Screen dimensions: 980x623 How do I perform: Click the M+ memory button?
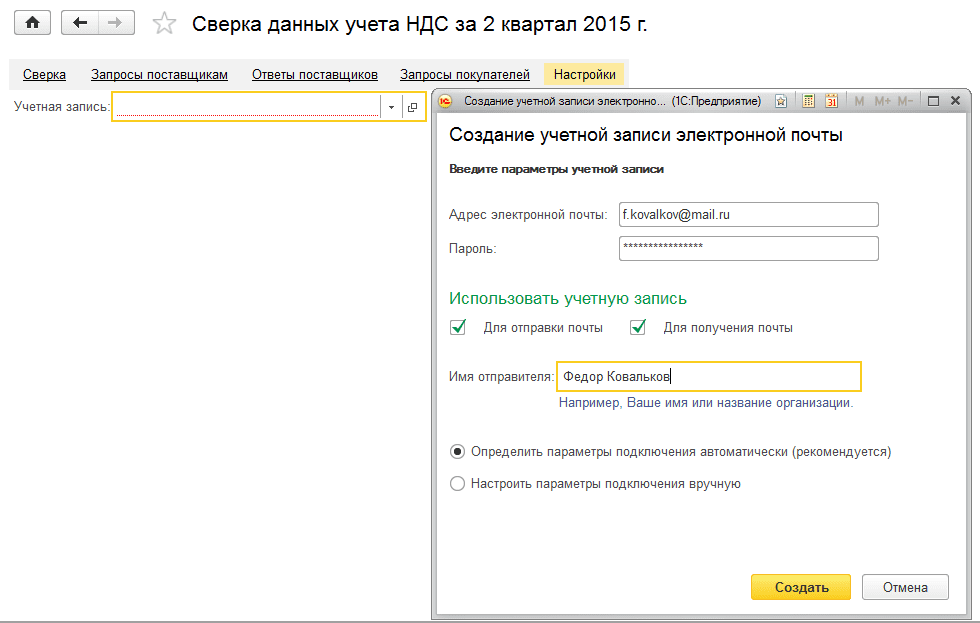click(882, 101)
